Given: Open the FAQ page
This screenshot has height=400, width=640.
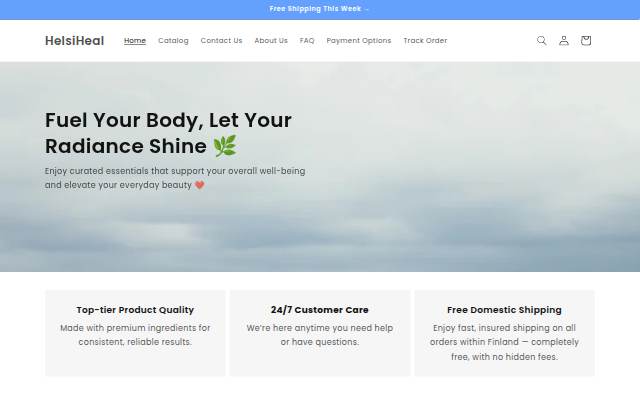Looking at the screenshot, I should (x=307, y=40).
